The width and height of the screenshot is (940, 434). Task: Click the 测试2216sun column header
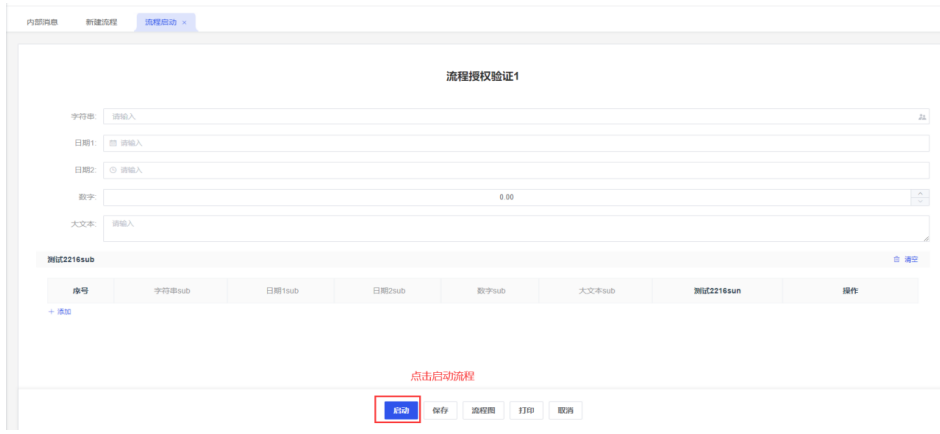[717, 291]
